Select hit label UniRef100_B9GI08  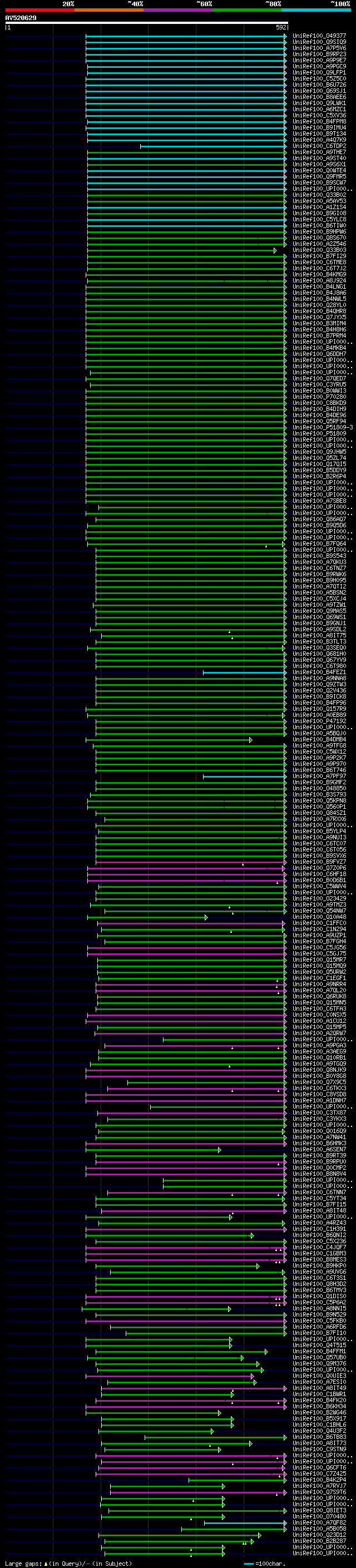coord(319,213)
